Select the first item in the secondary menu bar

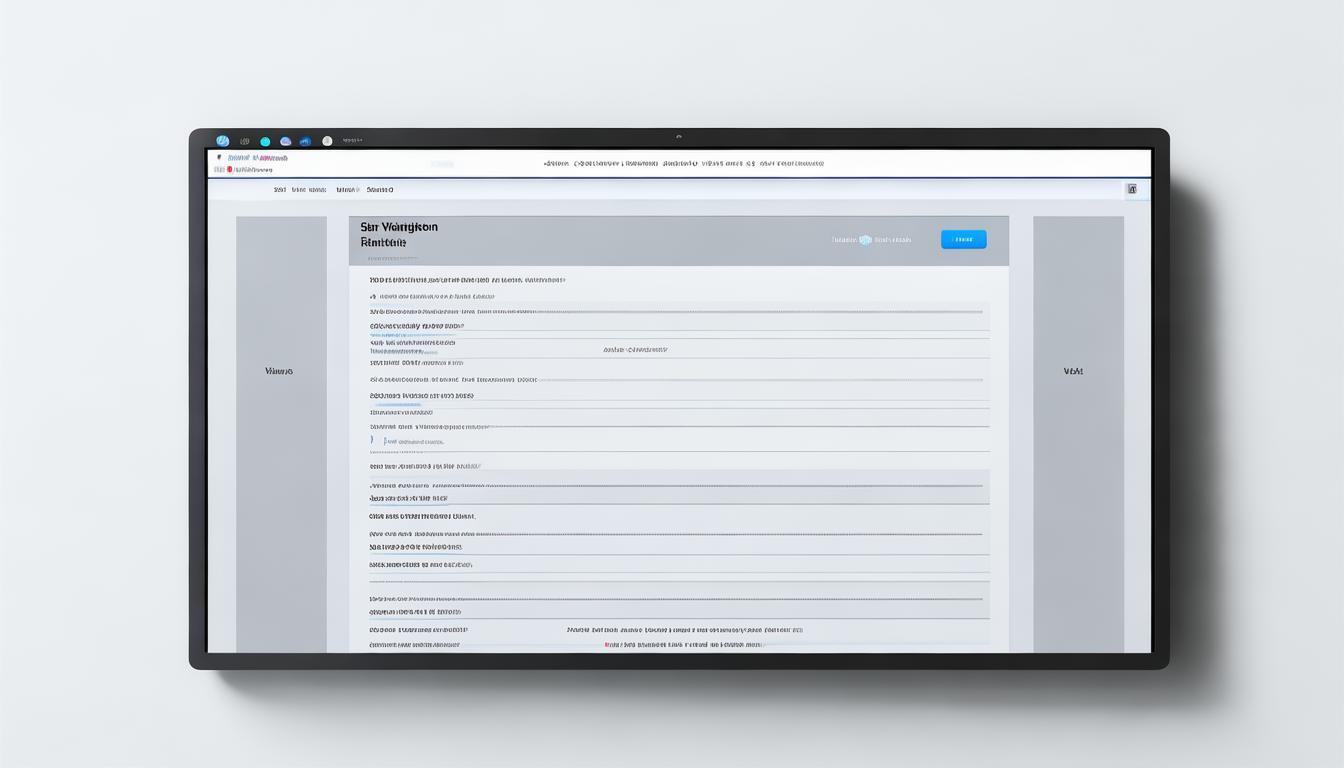pyautogui.click(x=280, y=189)
